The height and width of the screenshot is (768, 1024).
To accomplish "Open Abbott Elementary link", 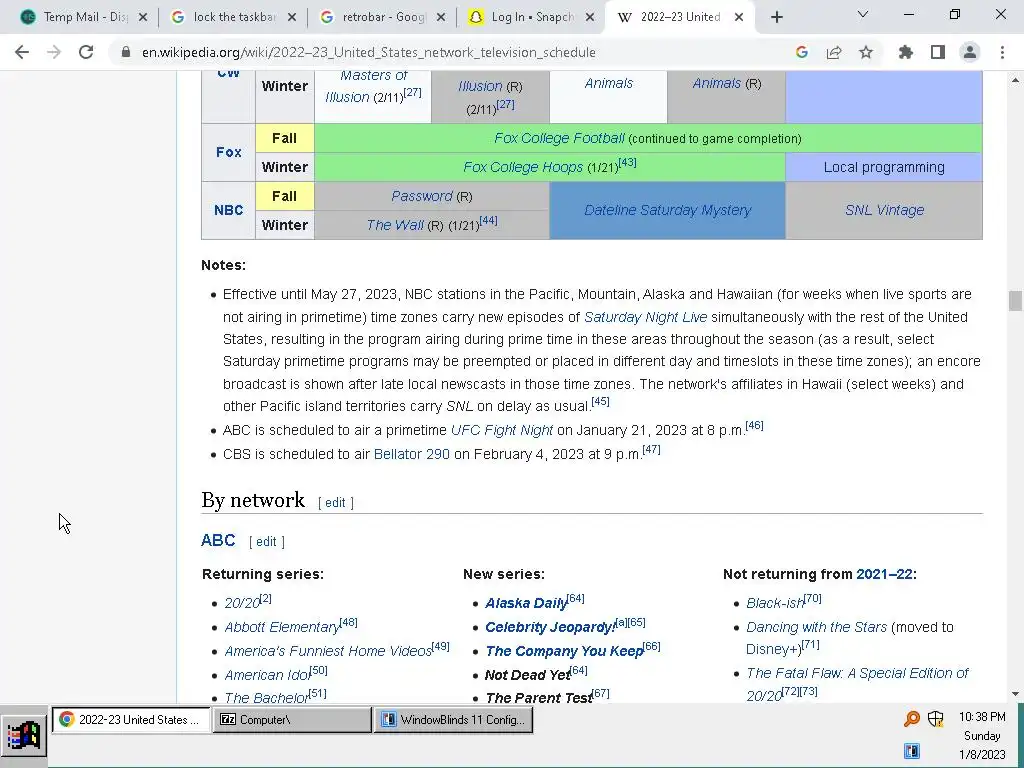I will pyautogui.click(x=282, y=627).
